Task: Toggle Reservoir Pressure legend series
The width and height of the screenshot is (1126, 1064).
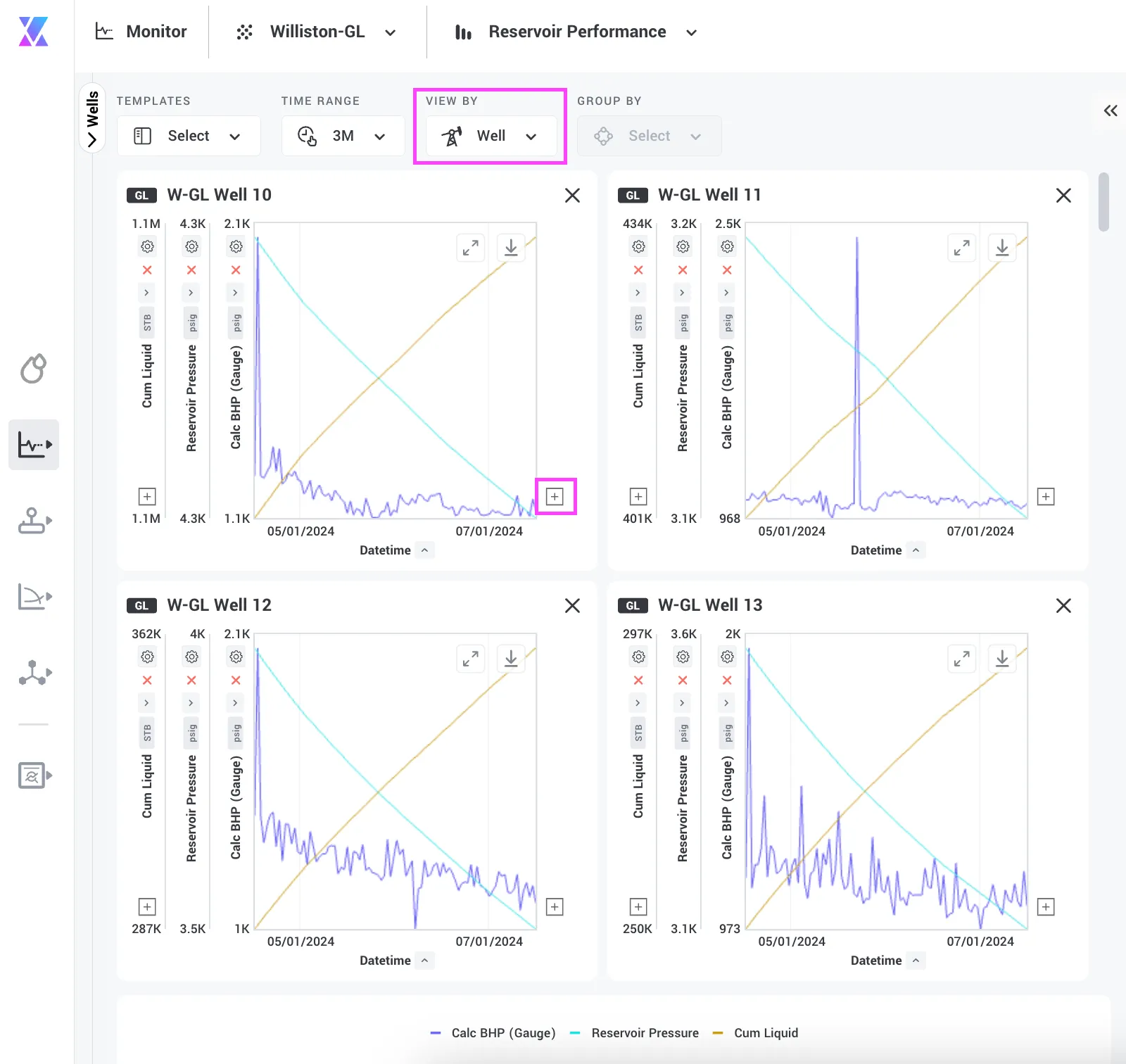Action: coord(634,1033)
